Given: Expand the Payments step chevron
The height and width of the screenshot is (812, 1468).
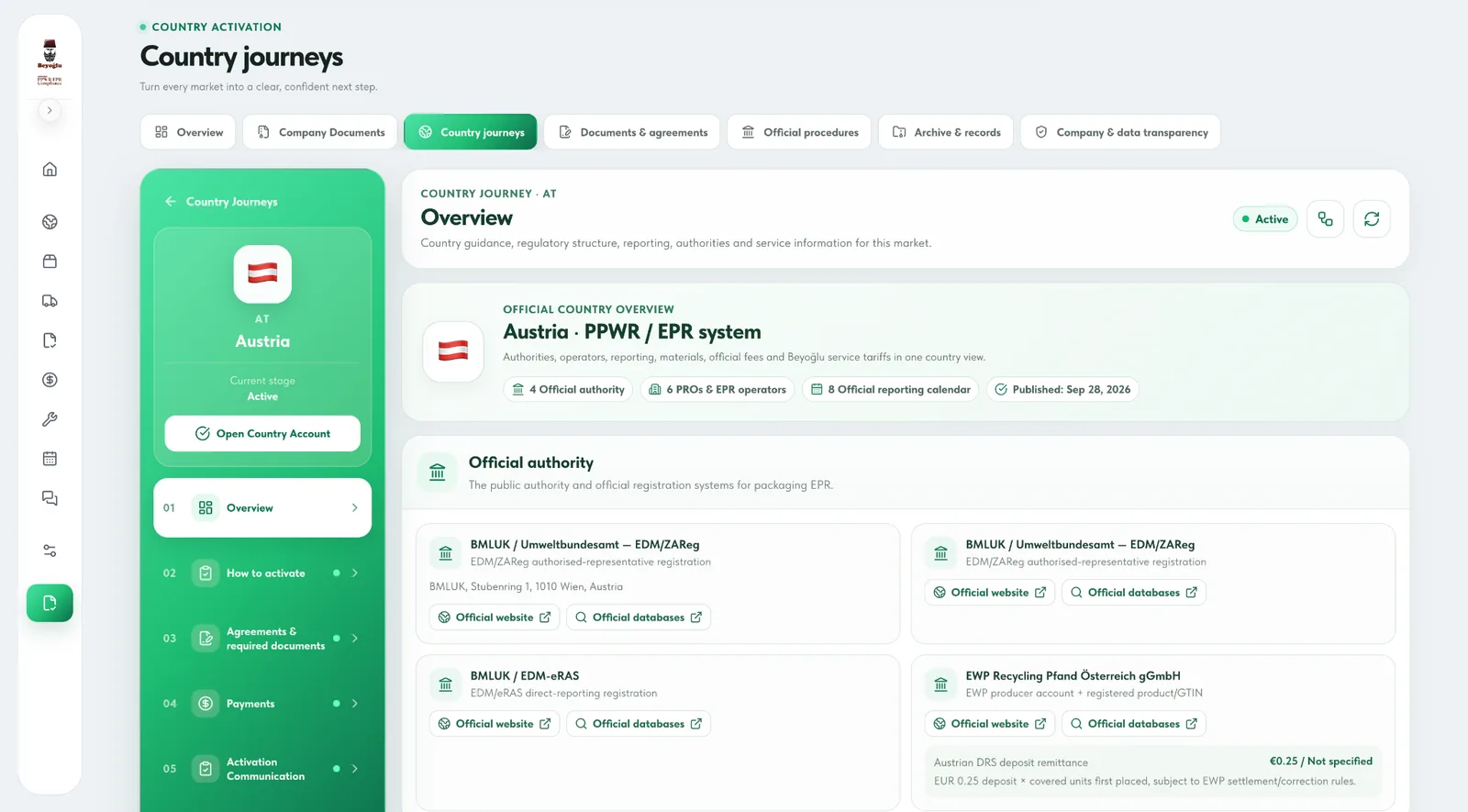Looking at the screenshot, I should coord(355,704).
